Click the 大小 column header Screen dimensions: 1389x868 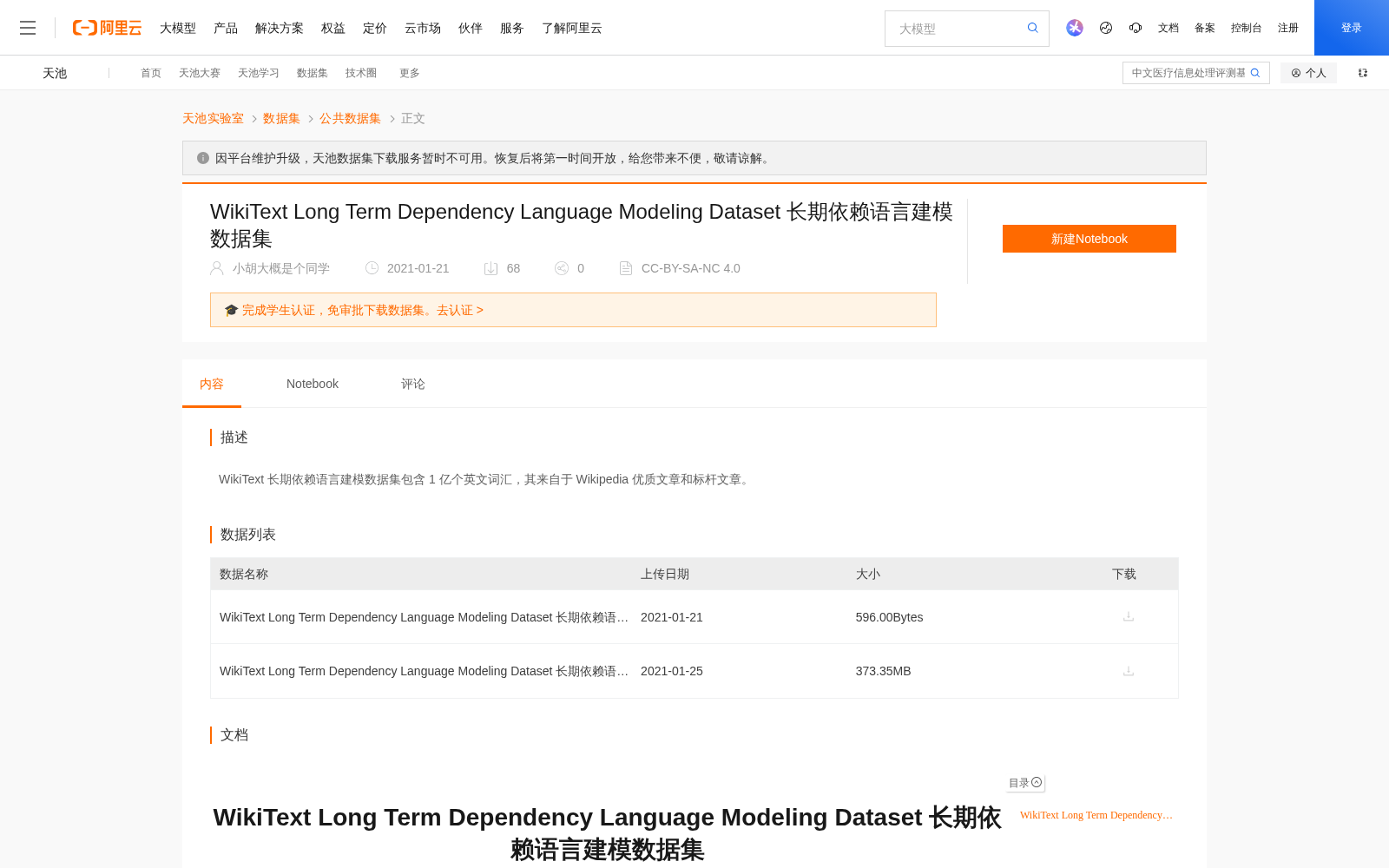[868, 574]
